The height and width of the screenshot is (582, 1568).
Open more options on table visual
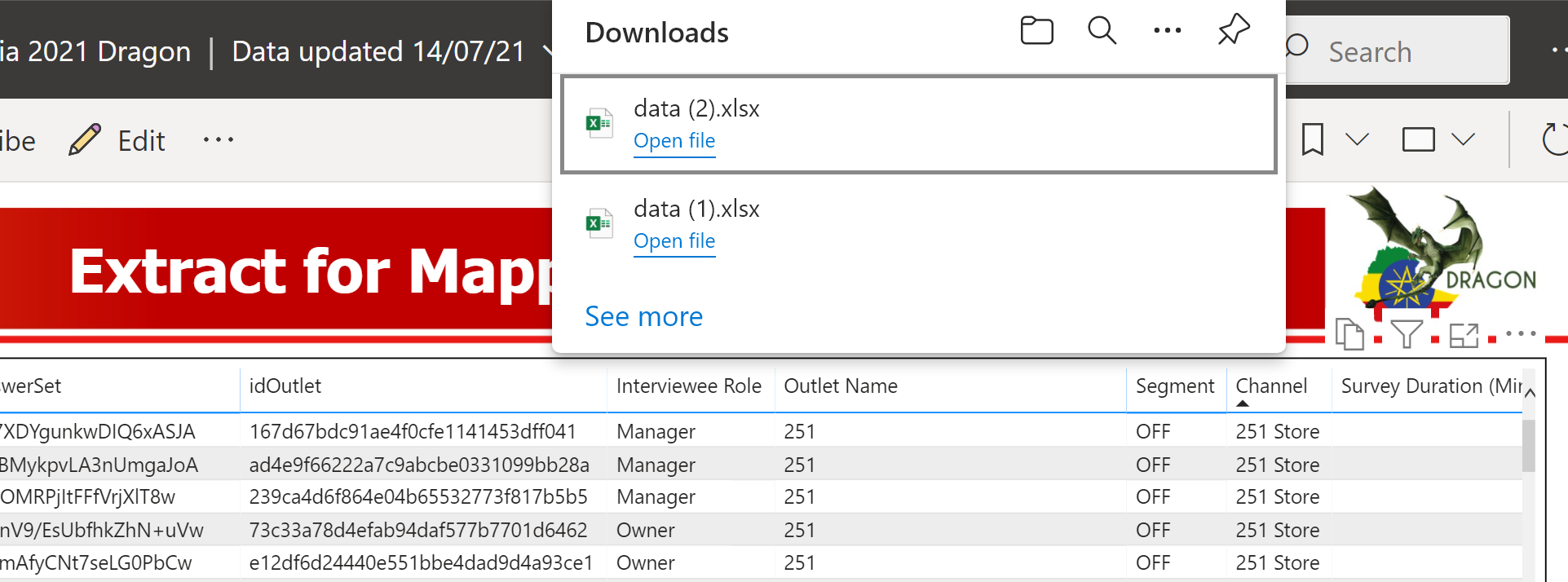click(x=1521, y=333)
